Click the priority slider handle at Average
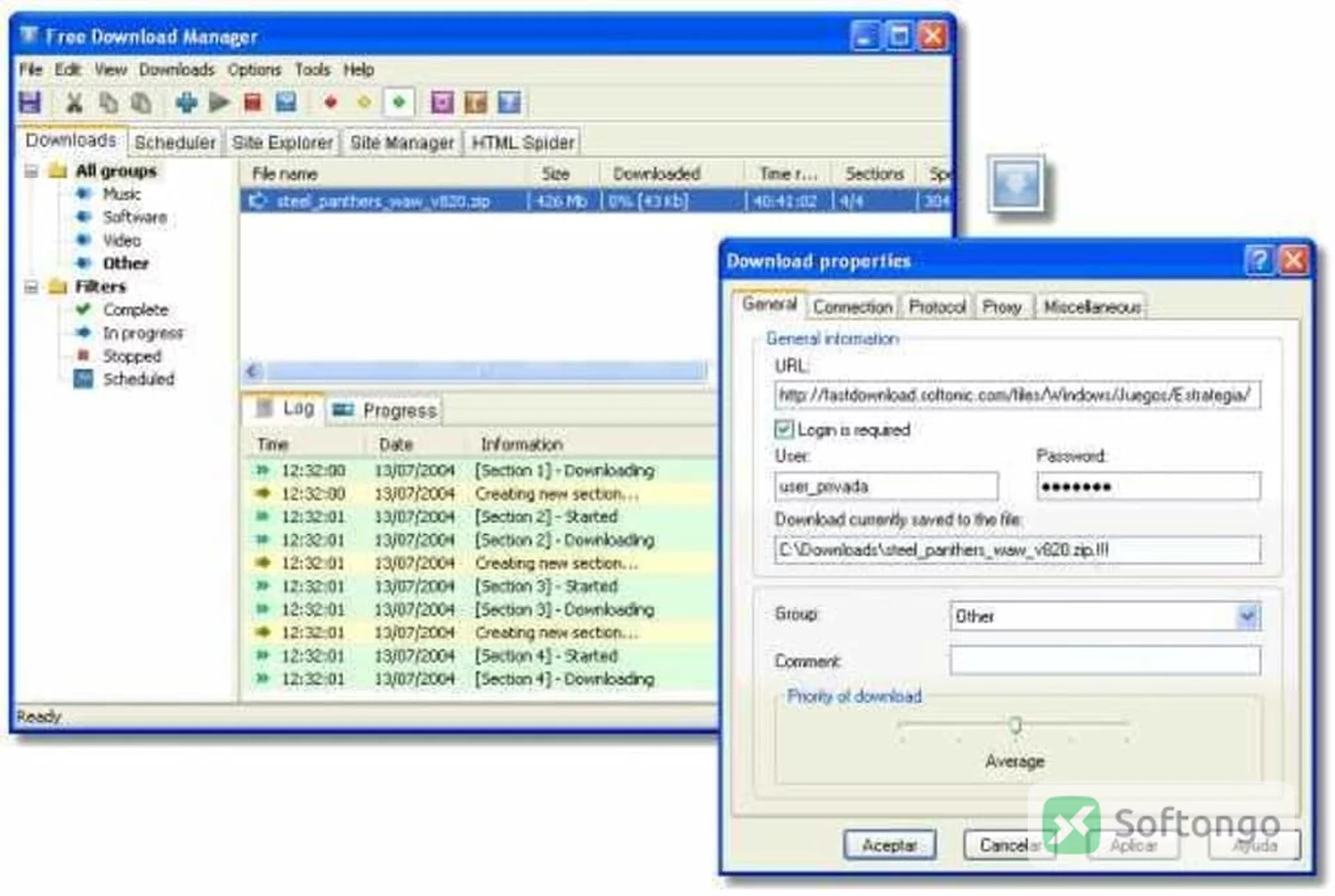The image size is (1335, 896). click(1015, 726)
